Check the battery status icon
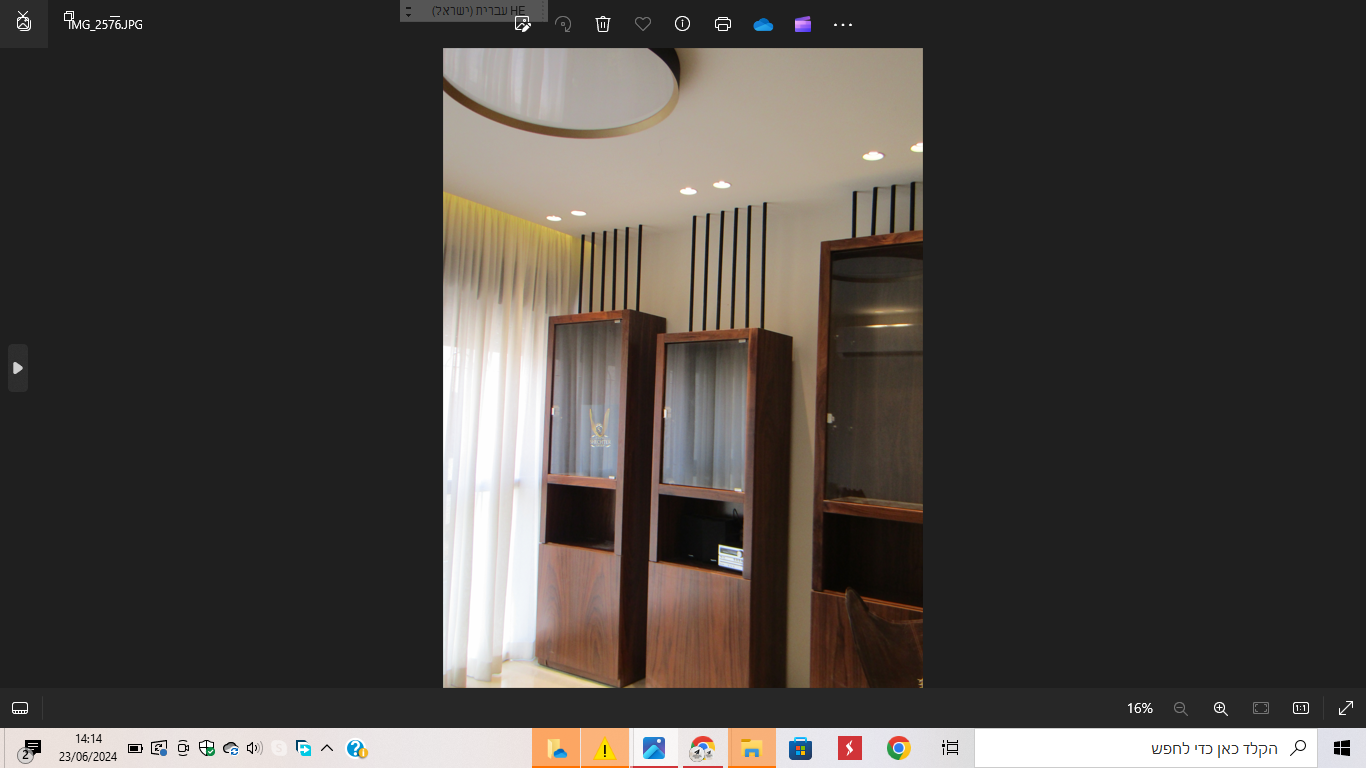The image size is (1366, 768). point(135,748)
